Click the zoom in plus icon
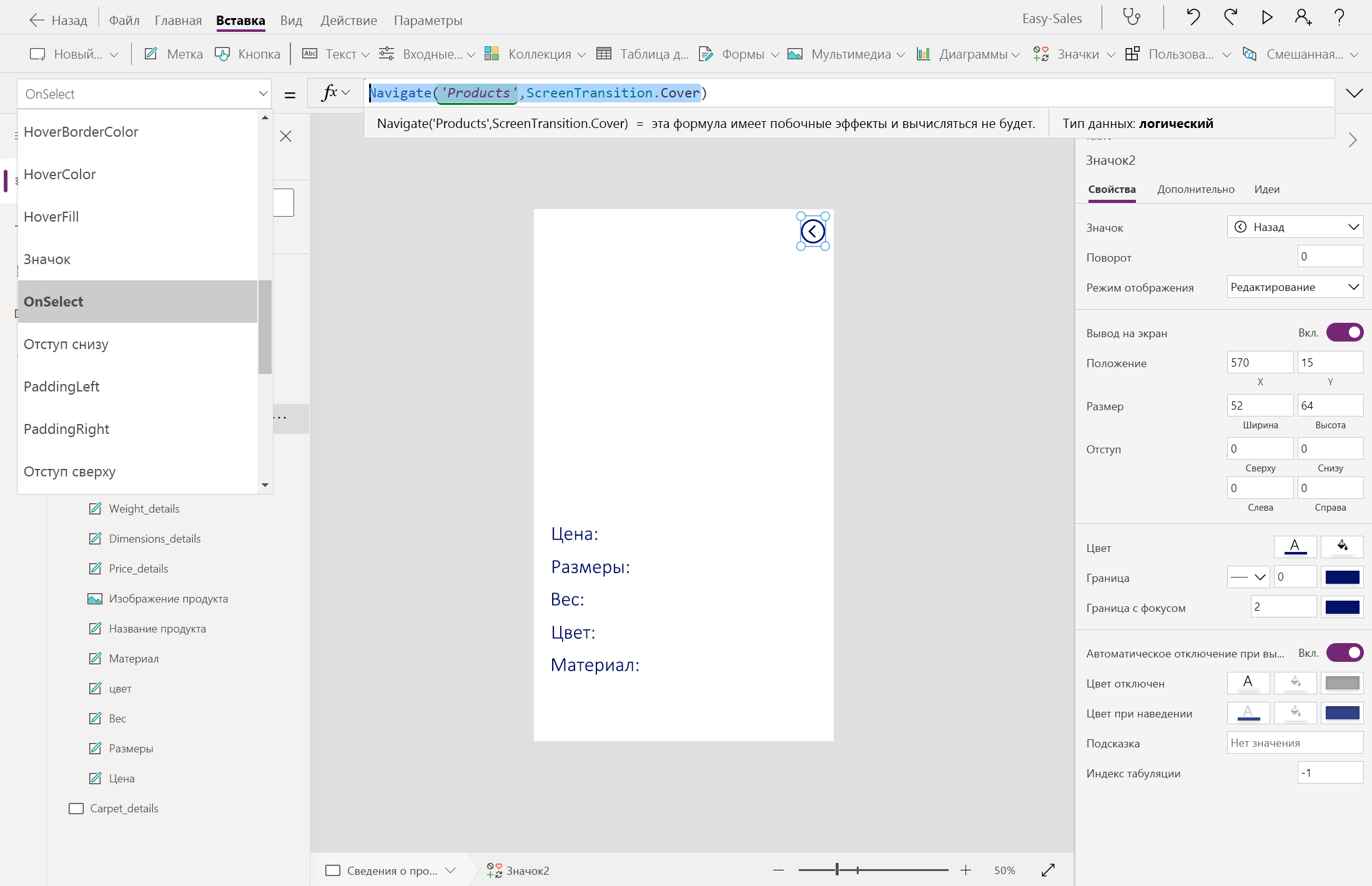Viewport: 1372px width, 886px height. coord(965,870)
